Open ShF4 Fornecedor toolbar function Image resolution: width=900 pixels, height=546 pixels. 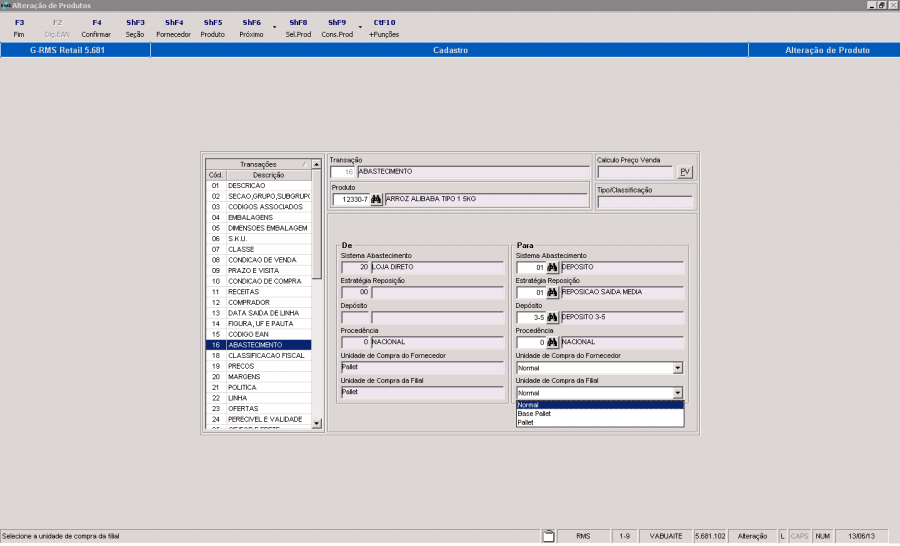coord(173,27)
